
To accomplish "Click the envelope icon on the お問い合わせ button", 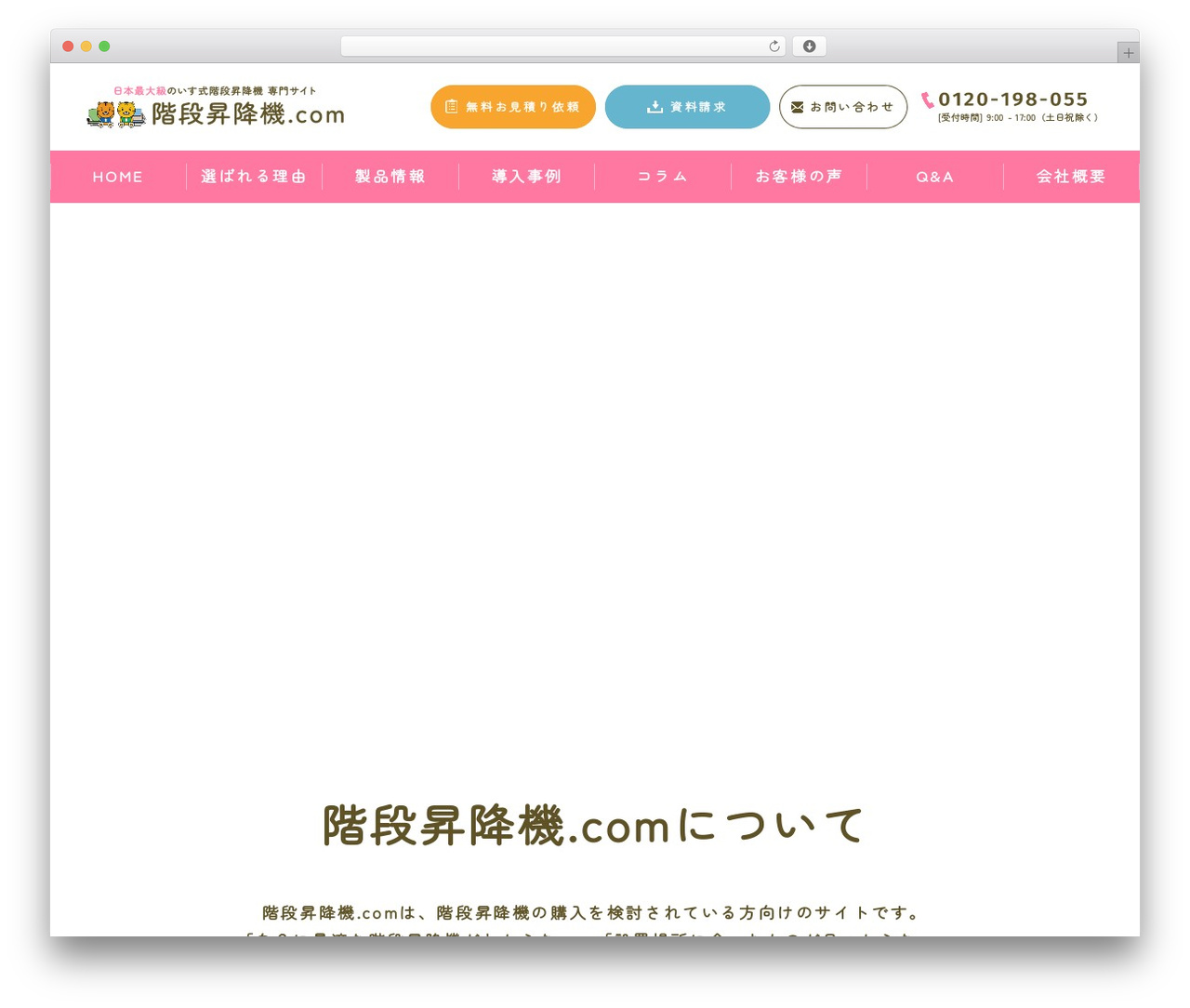I will (798, 107).
